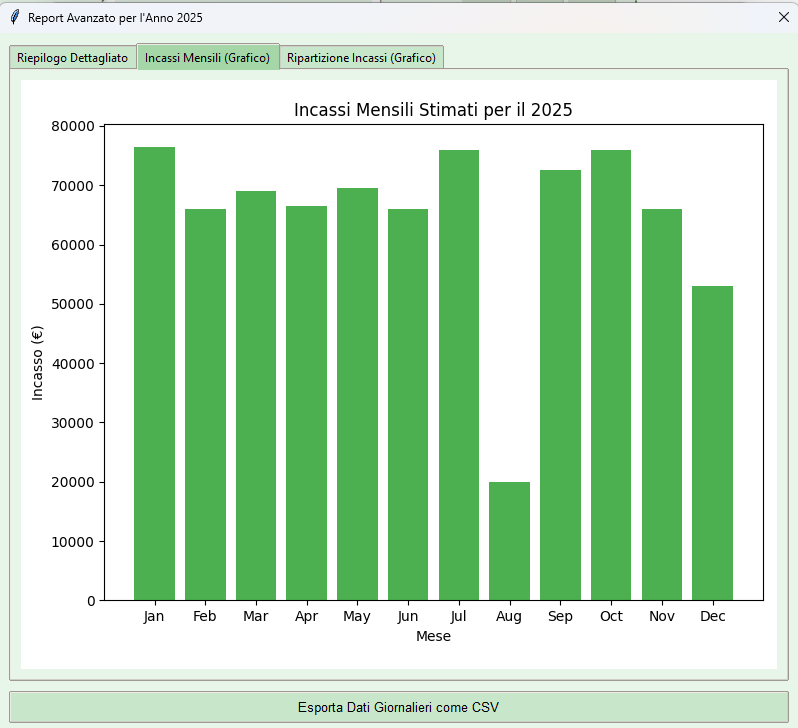The height and width of the screenshot is (728, 798).
Task: Click the January bar in the chart
Action: (x=154, y=374)
